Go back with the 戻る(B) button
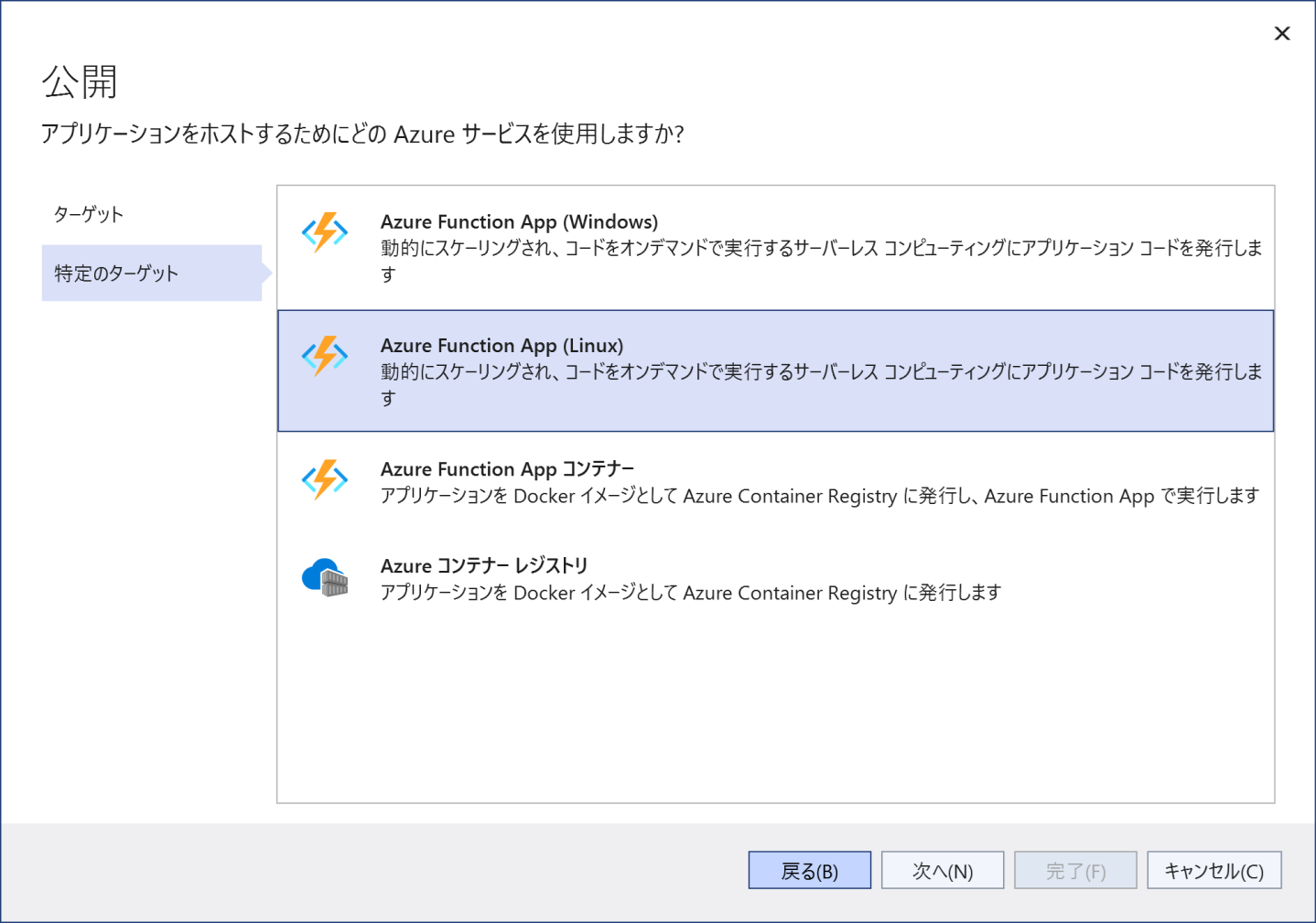 810,870
